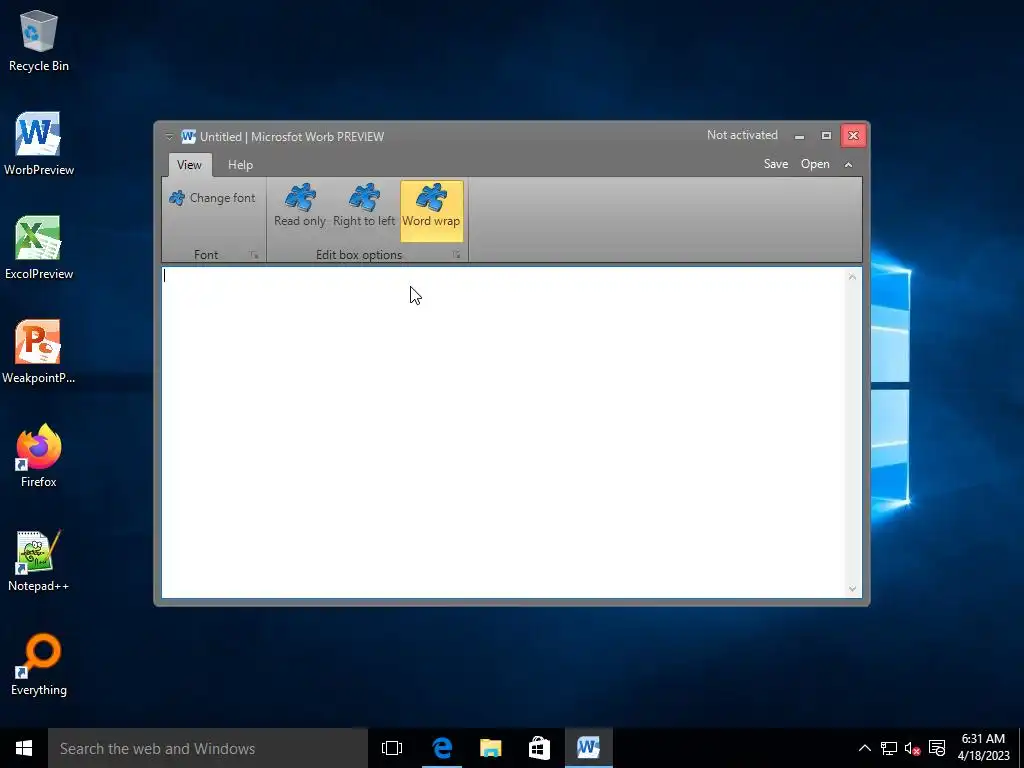Open the Font group dialog launcher
Image resolution: width=1024 pixels, height=768 pixels.
[253, 255]
